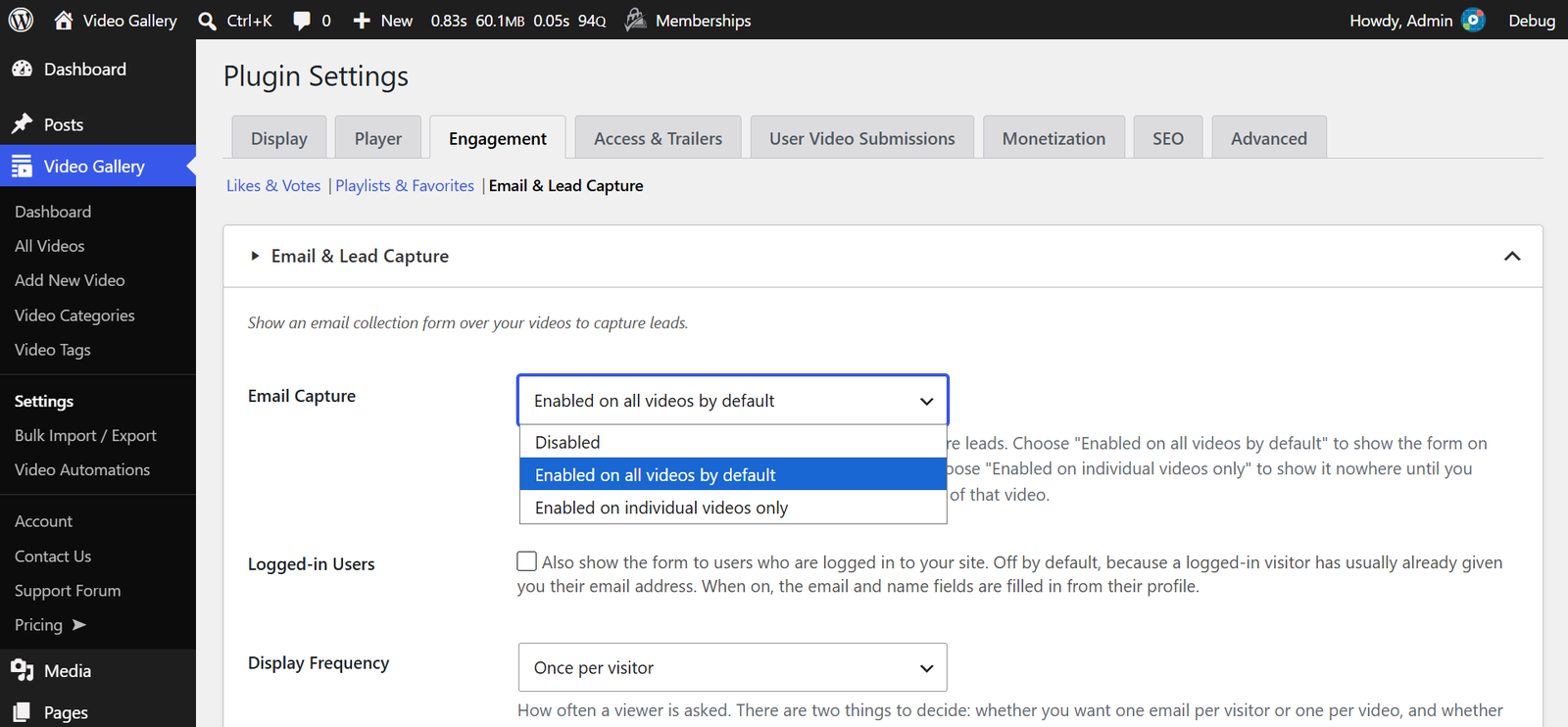Viewport: 1568px width, 727px height.
Task: Open Video Categories submenu item
Action: tap(74, 315)
